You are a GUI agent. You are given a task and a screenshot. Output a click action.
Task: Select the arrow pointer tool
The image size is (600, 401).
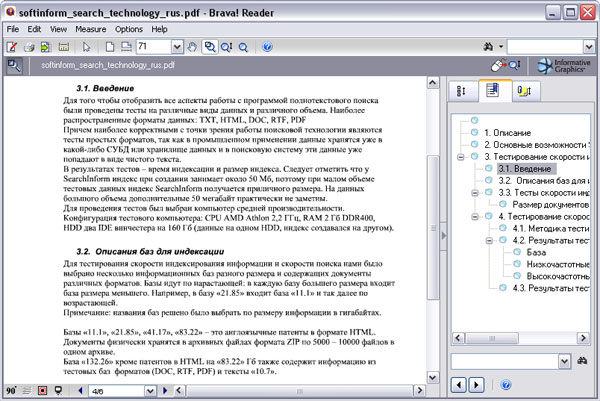87,47
